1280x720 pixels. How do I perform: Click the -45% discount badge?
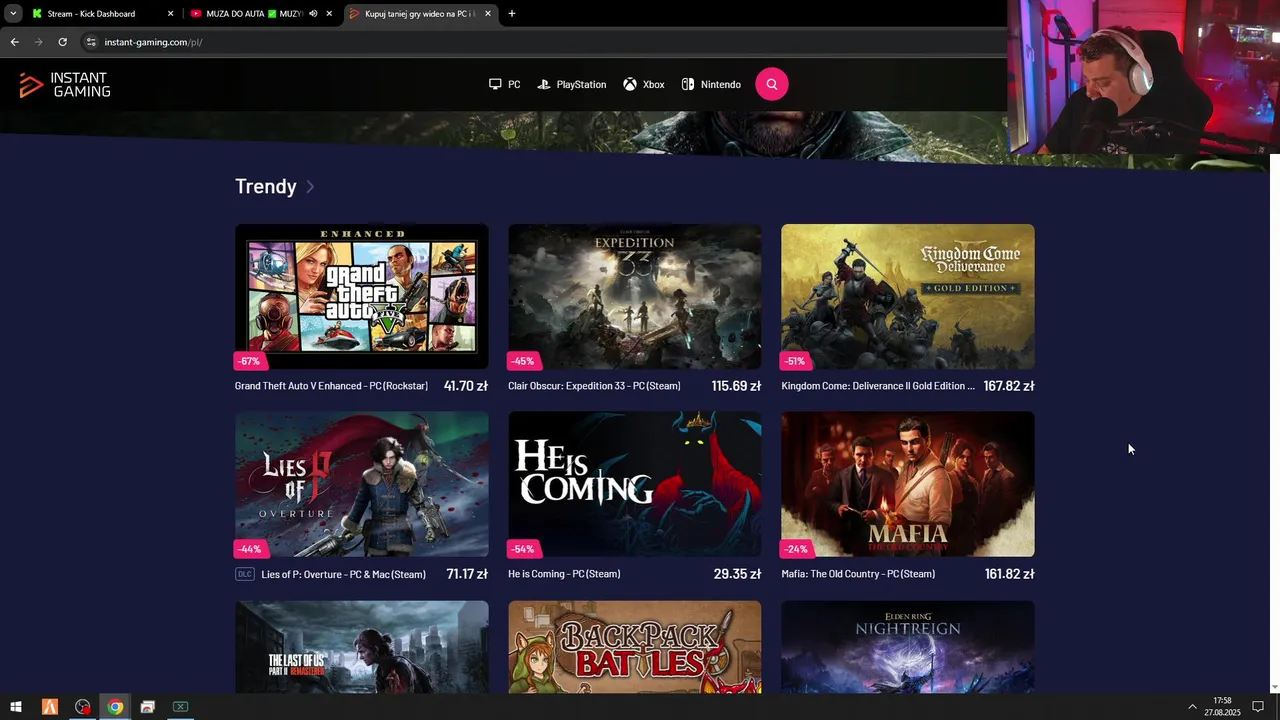coord(523,361)
